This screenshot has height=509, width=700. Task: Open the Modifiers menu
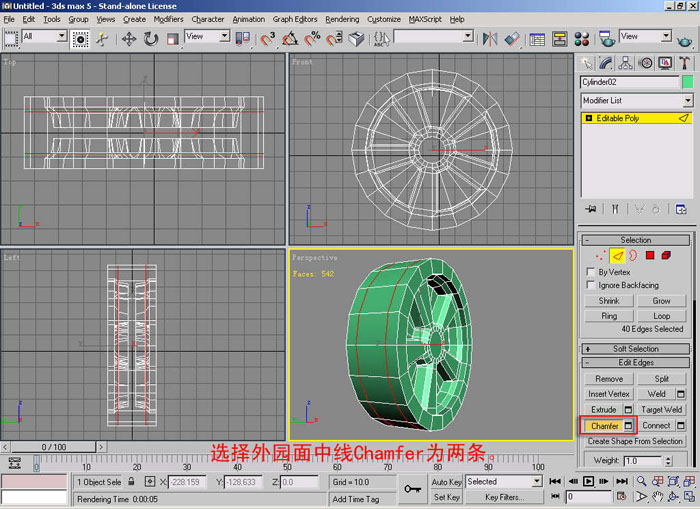click(168, 19)
